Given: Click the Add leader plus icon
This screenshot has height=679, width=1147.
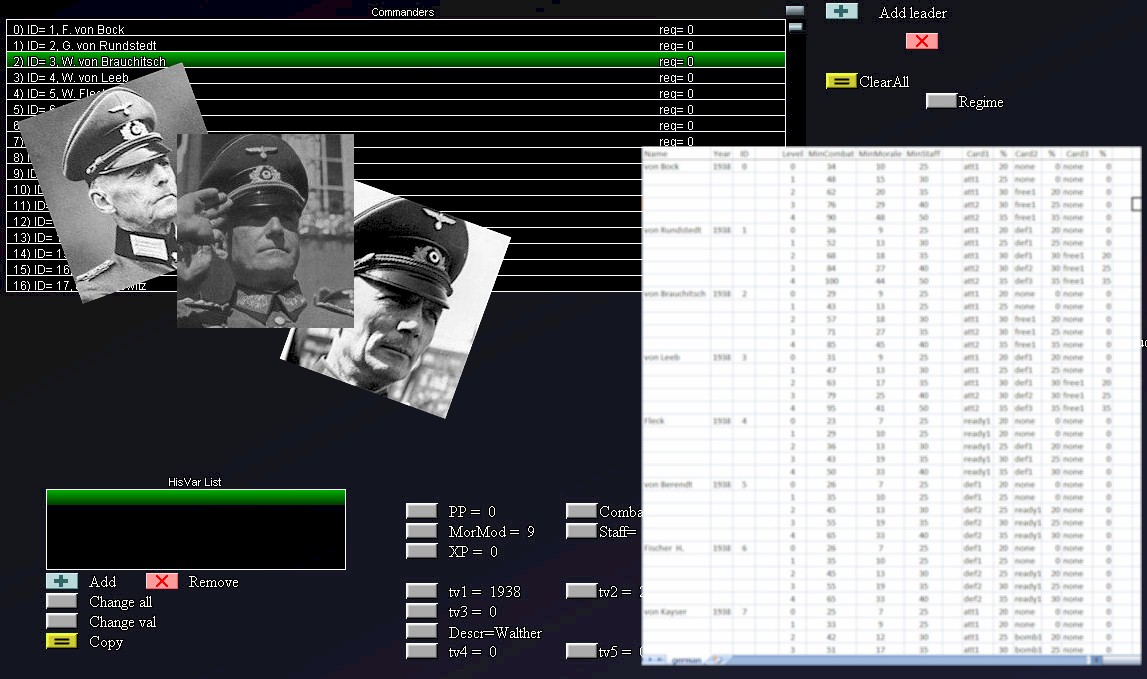Looking at the screenshot, I should click(x=841, y=12).
